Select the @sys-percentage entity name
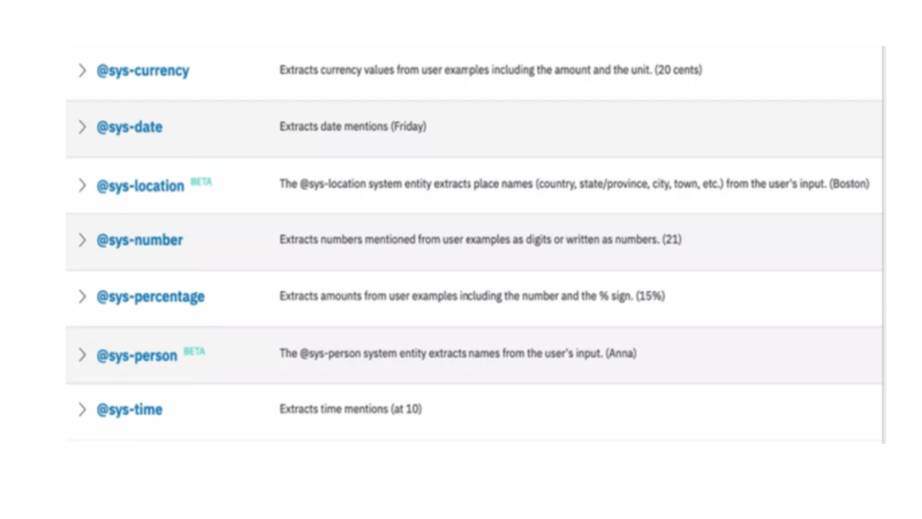The image size is (922, 519). [150, 297]
